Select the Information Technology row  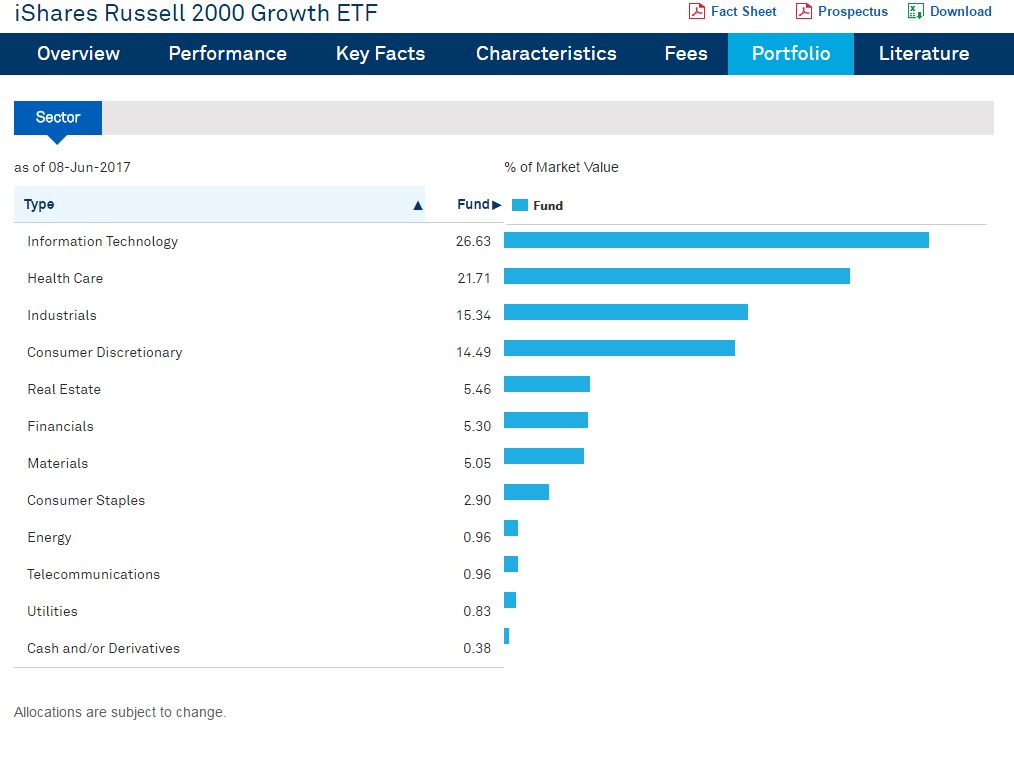[x=259, y=241]
